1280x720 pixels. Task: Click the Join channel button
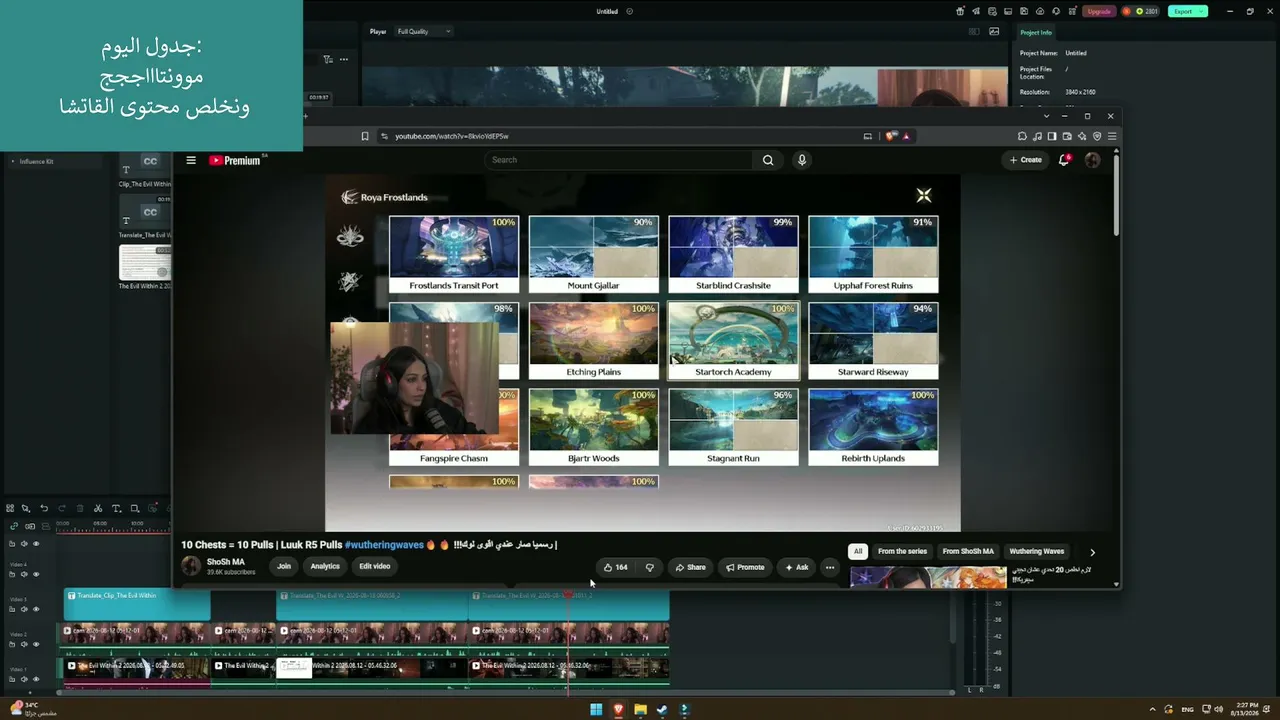284,566
